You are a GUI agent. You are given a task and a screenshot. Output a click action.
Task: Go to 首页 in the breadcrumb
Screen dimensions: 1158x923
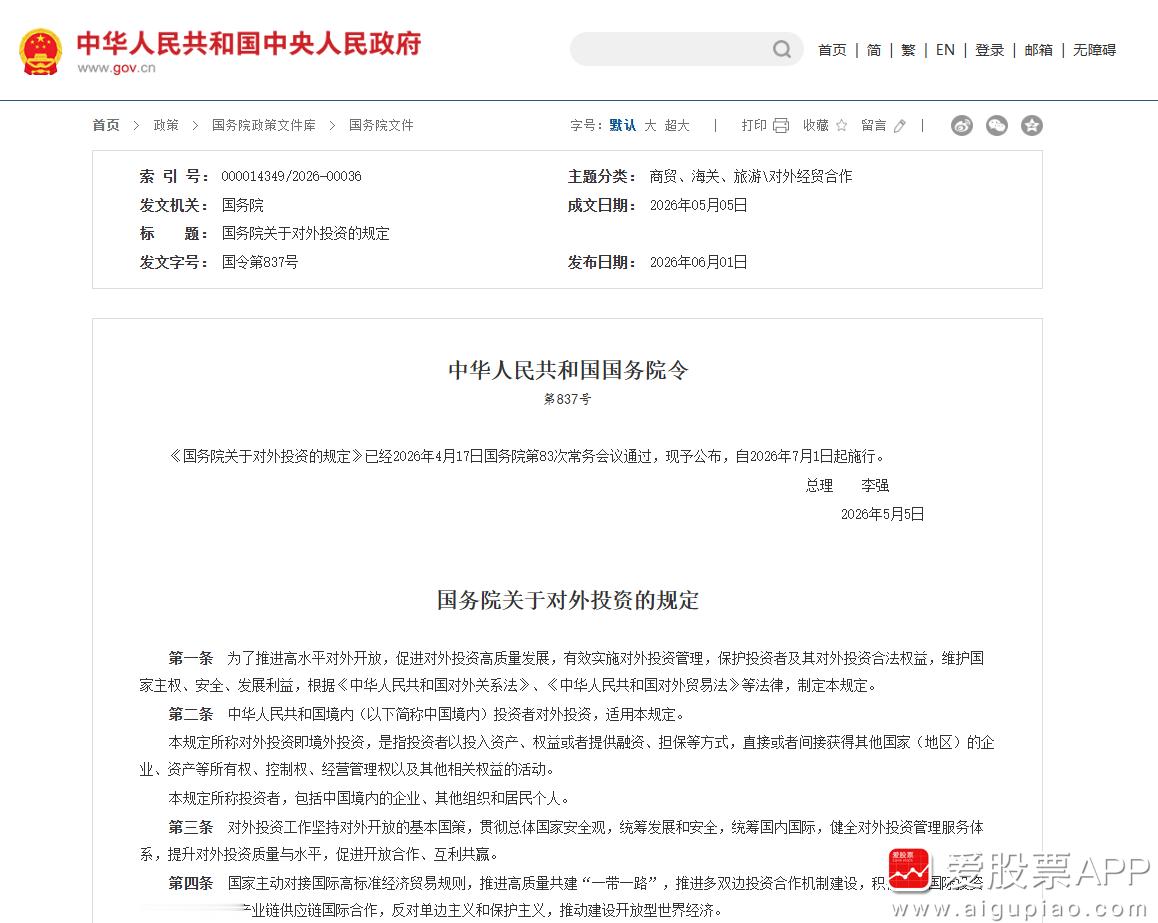click(106, 125)
